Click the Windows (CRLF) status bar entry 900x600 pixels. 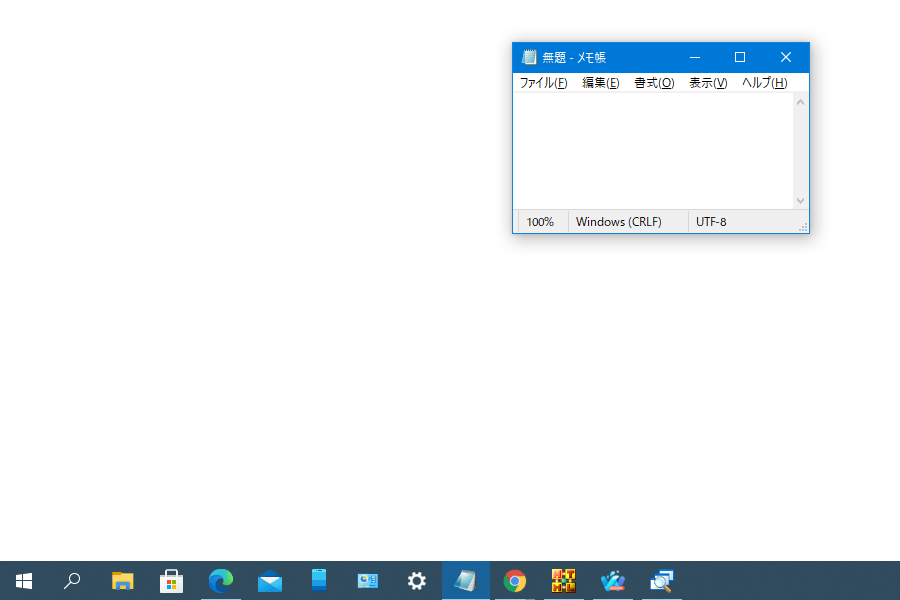coord(618,222)
